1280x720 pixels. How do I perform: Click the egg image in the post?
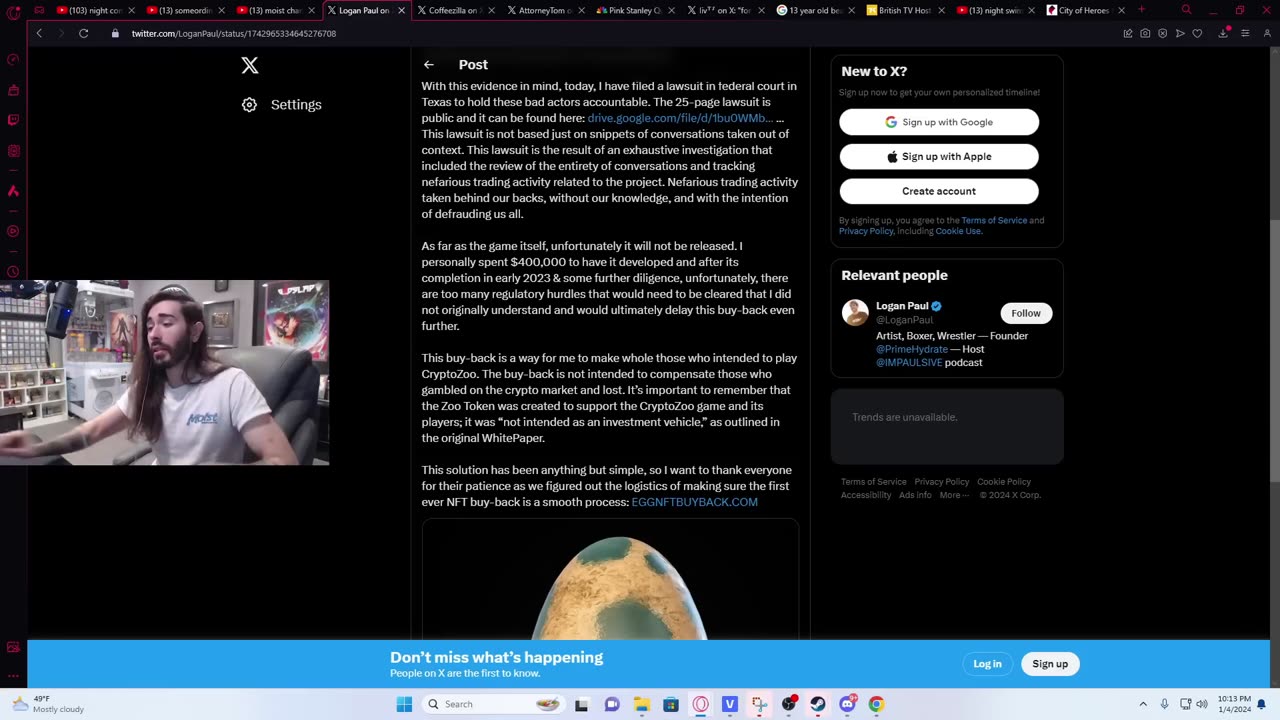[610, 580]
